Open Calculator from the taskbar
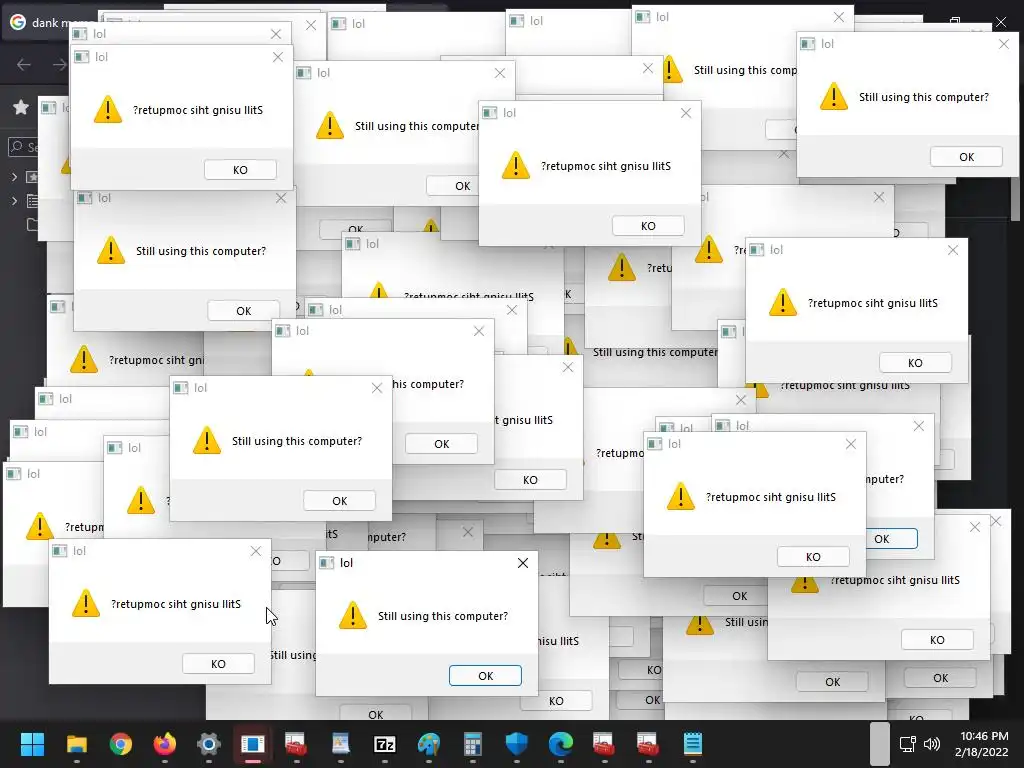1024x768 pixels. tap(472, 744)
